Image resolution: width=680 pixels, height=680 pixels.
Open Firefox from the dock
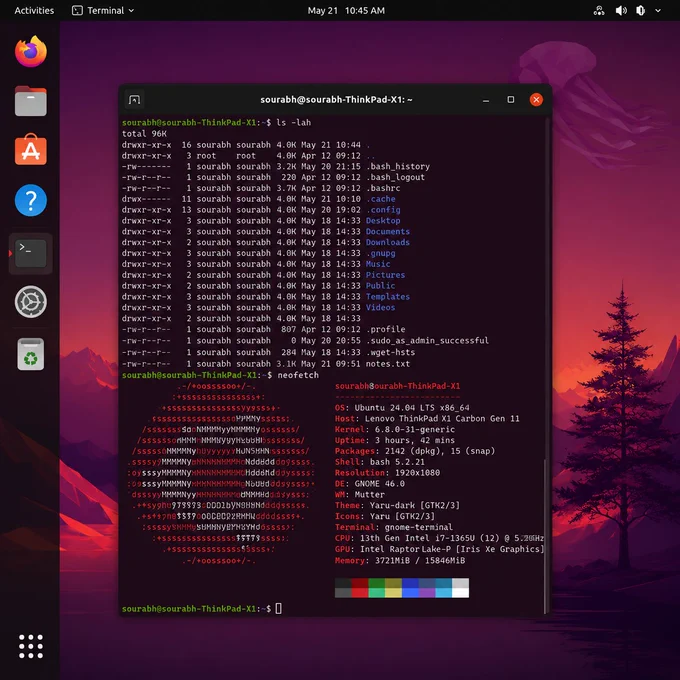30,52
